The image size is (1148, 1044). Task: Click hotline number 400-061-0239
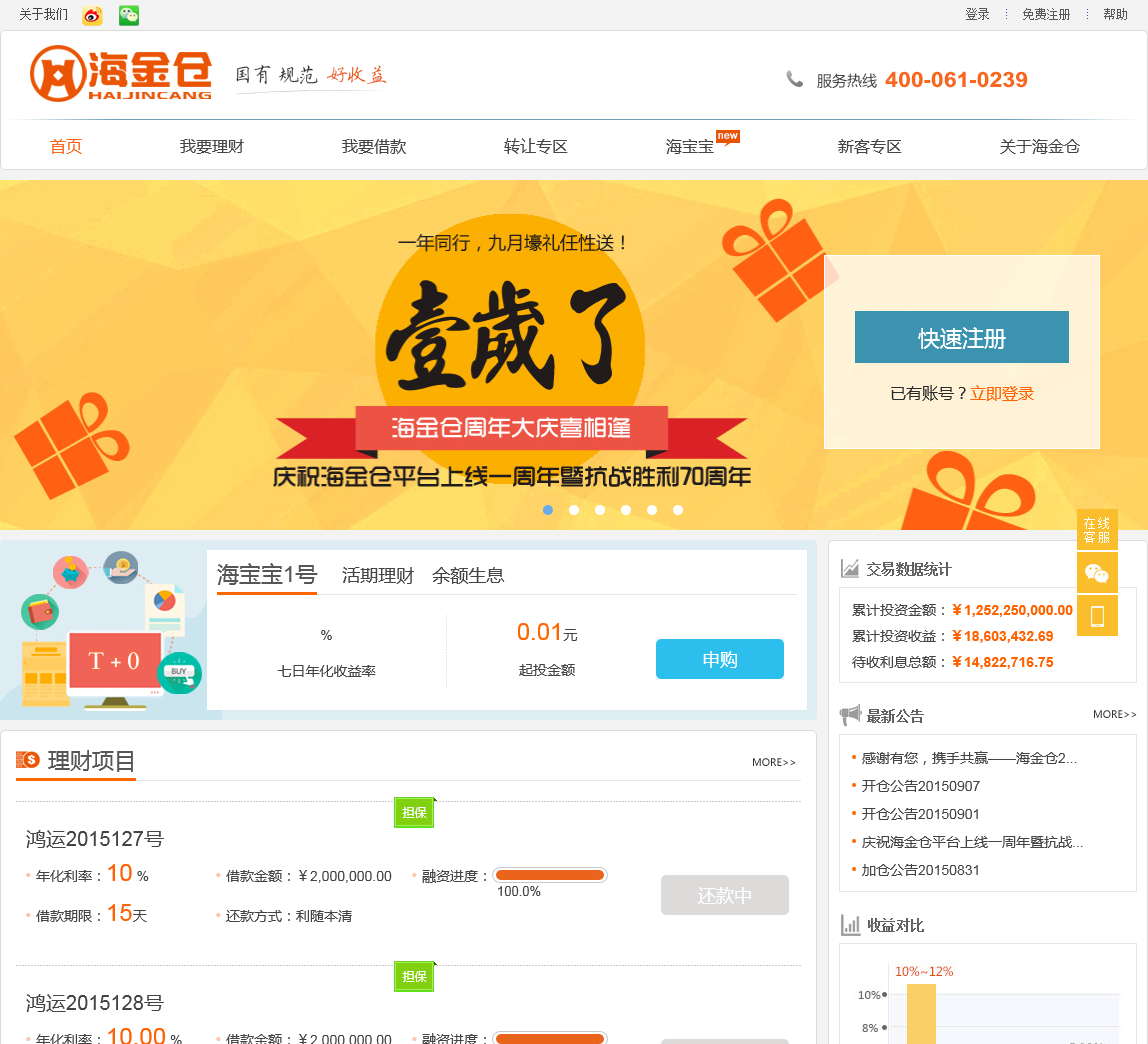tap(956, 79)
